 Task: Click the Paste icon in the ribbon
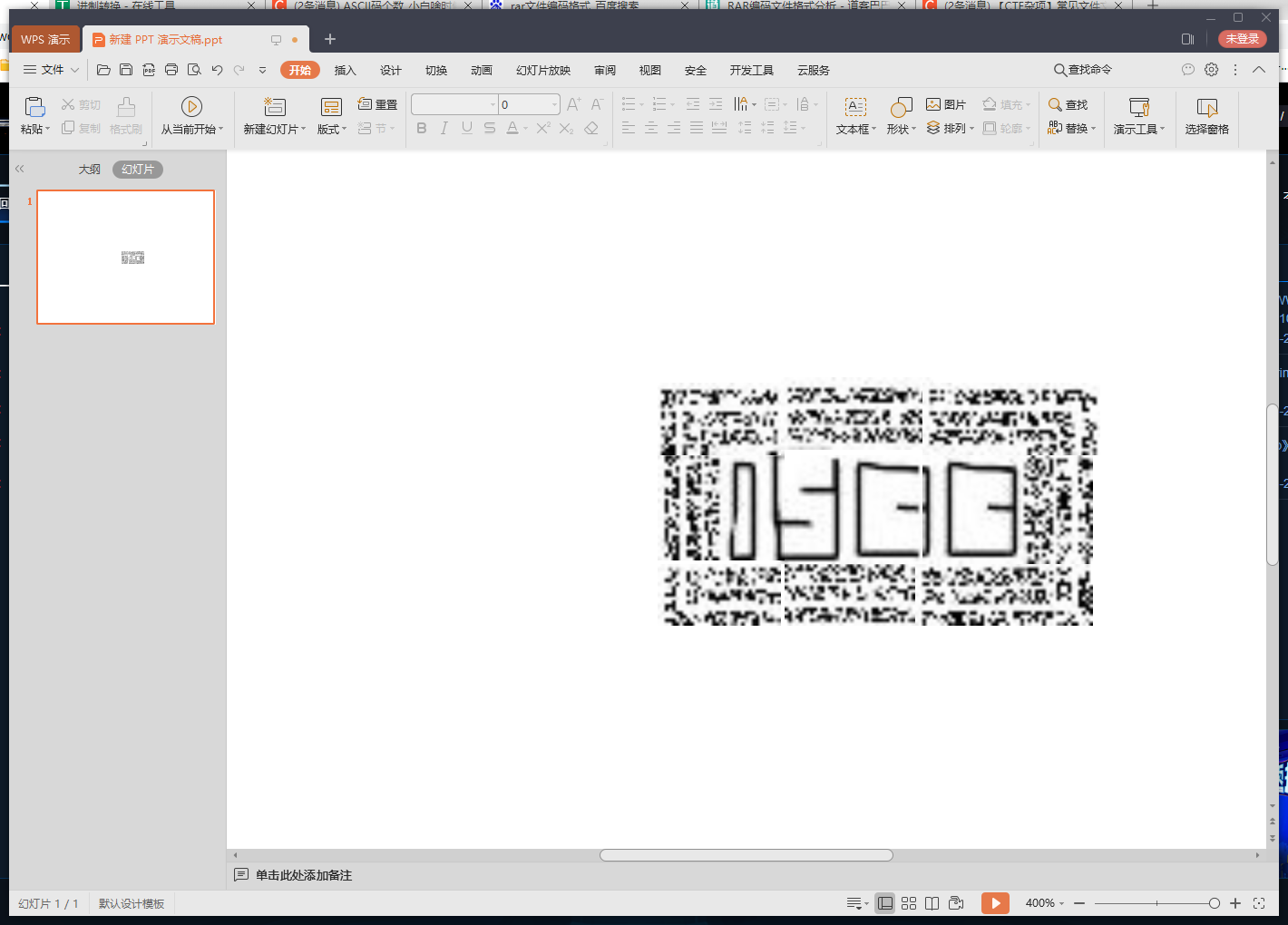[34, 107]
